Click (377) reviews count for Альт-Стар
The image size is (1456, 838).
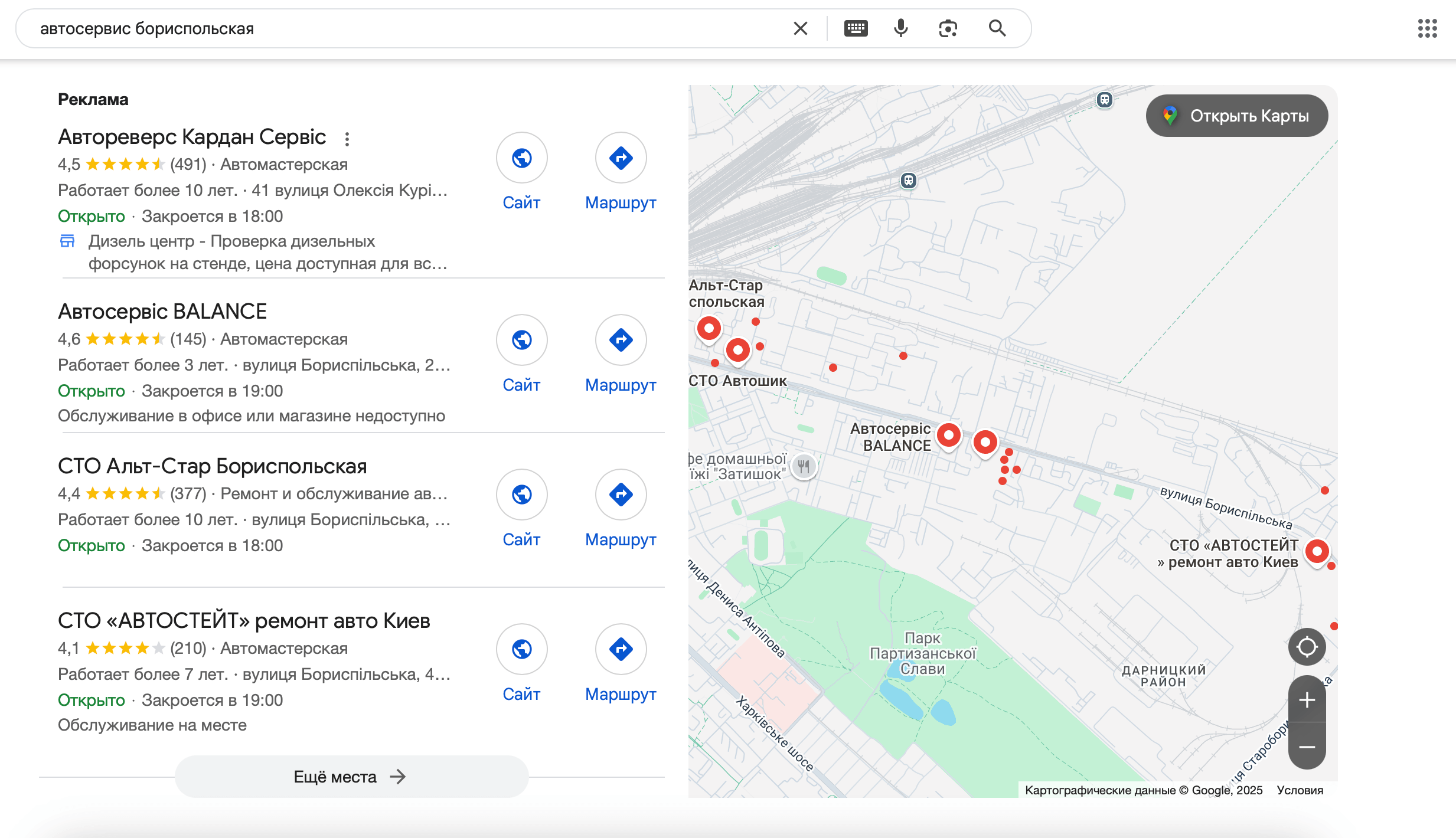tap(188, 494)
